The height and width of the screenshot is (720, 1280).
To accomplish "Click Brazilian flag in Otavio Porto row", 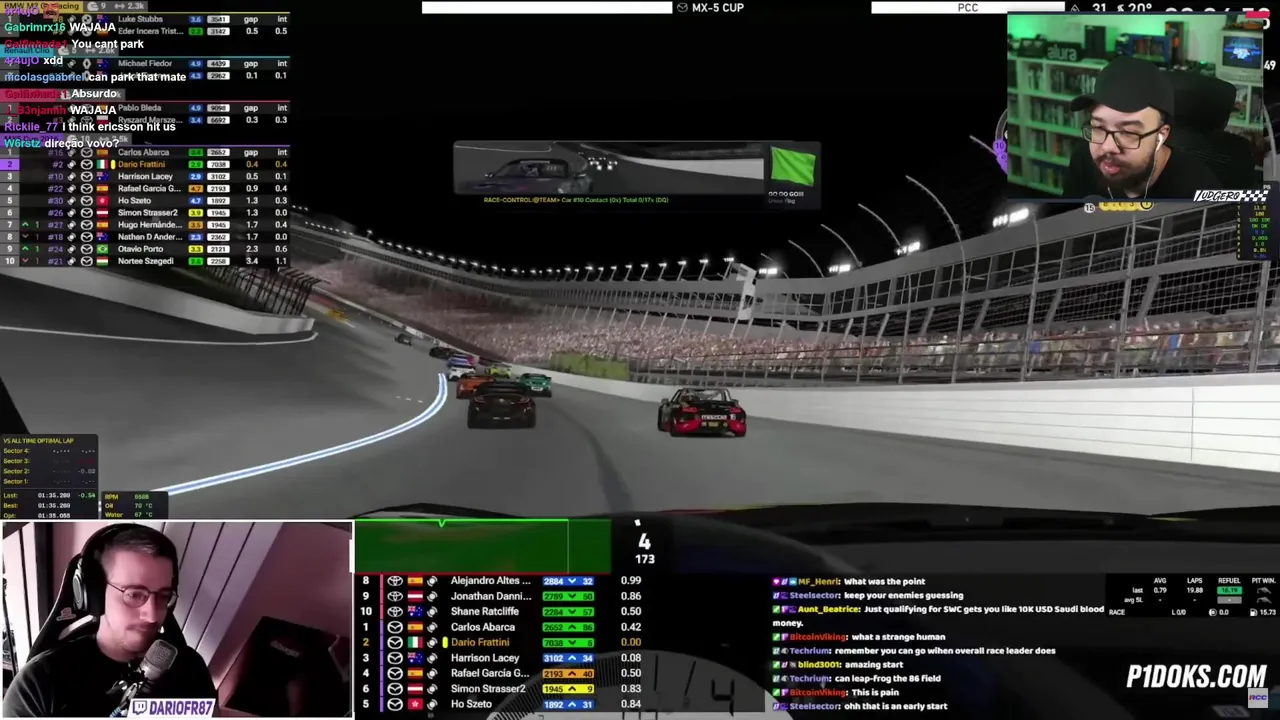I will (101, 249).
